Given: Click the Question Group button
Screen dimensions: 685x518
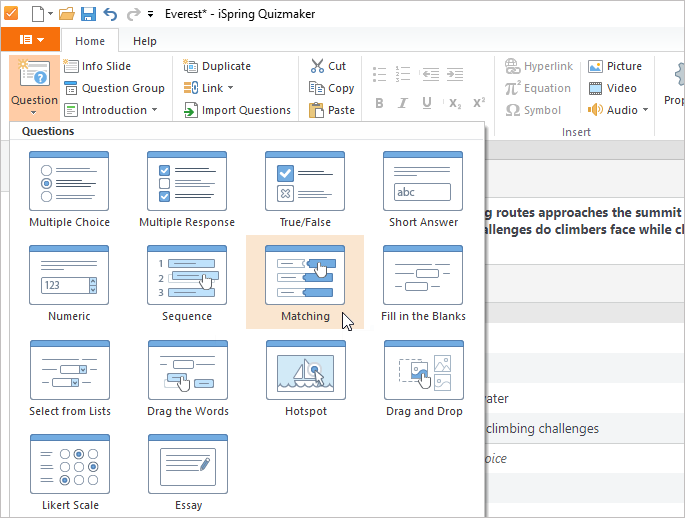Looking at the screenshot, I should click(114, 88).
